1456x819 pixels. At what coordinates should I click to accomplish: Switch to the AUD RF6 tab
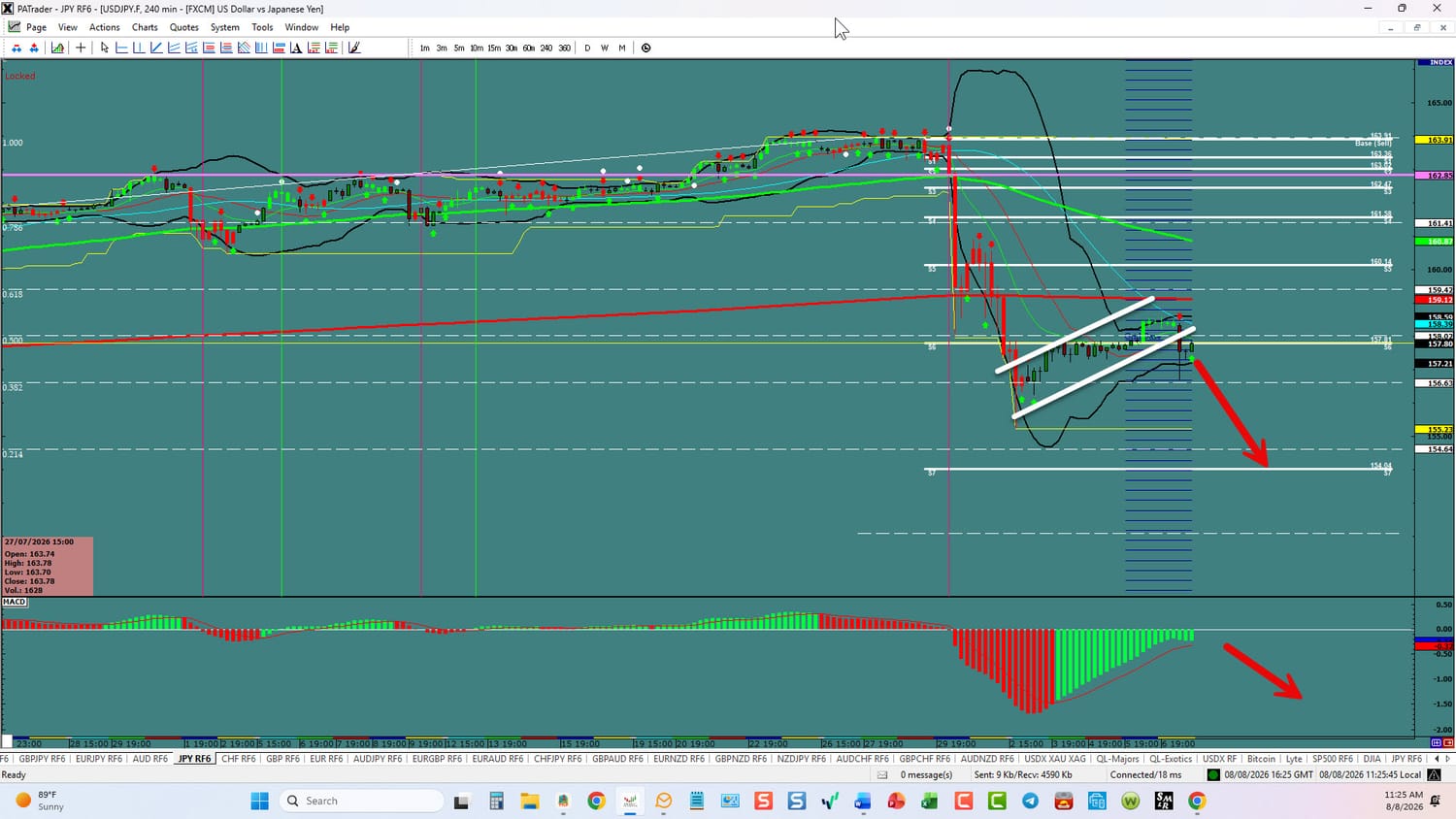point(149,759)
